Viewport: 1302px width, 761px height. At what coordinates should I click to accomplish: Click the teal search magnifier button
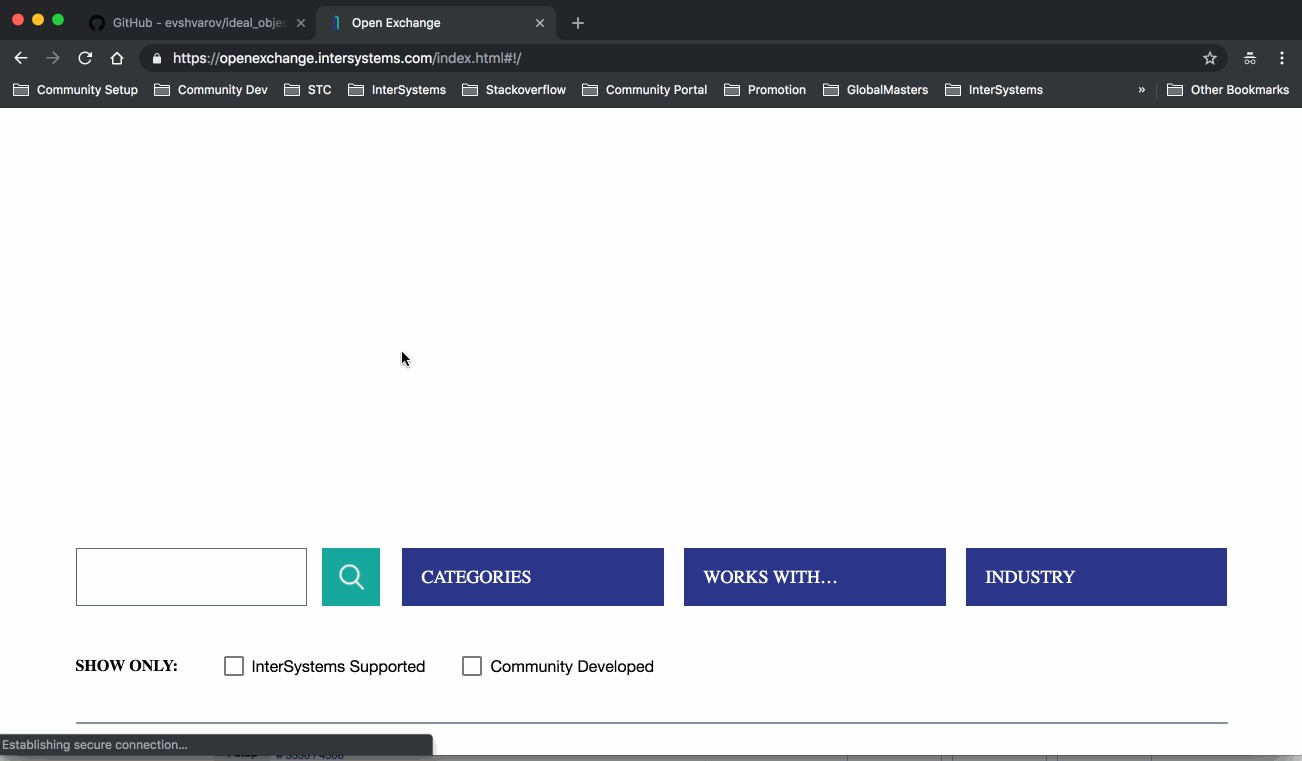point(350,577)
